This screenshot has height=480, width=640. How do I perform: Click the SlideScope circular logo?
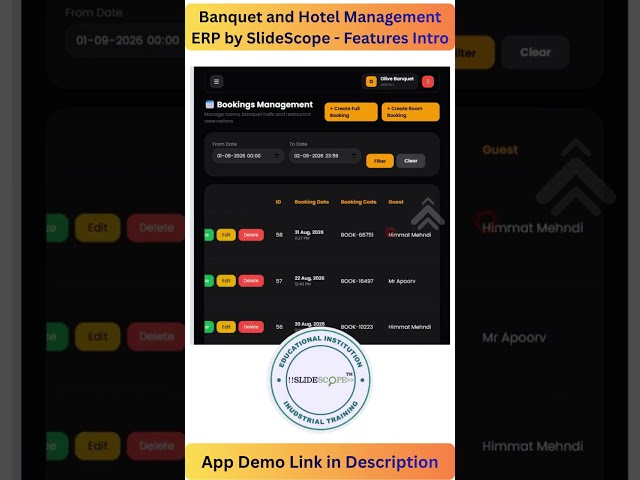[x=320, y=380]
